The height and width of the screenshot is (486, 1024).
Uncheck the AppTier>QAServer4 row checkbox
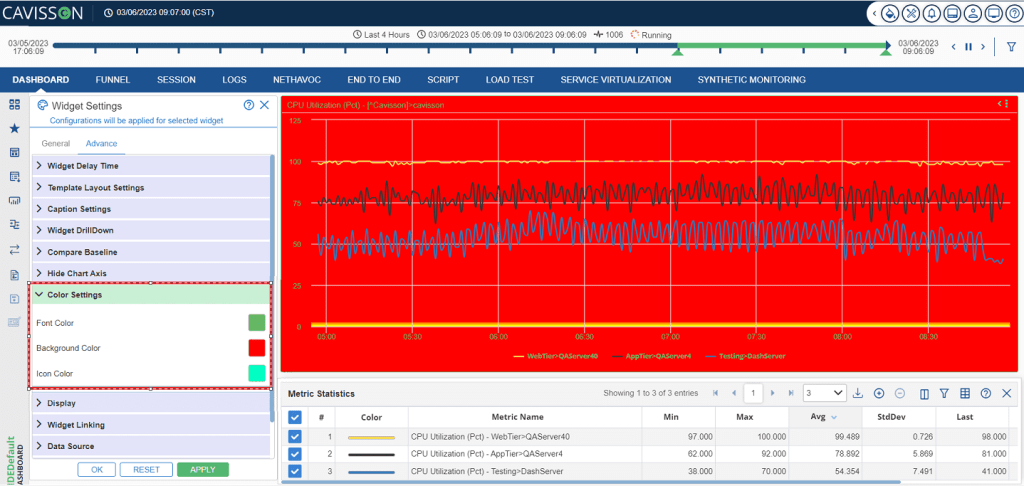point(295,454)
